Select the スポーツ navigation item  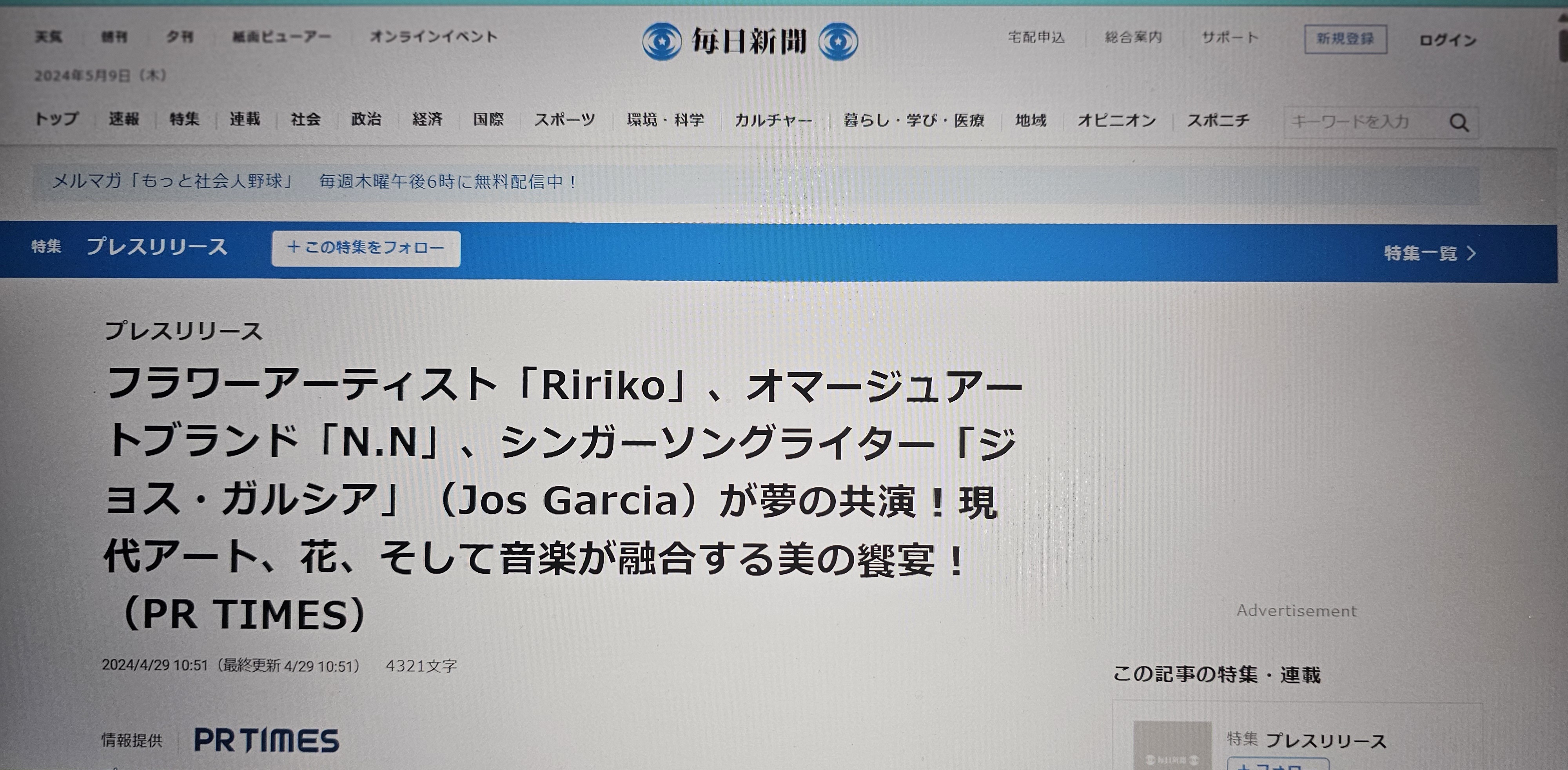[564, 120]
